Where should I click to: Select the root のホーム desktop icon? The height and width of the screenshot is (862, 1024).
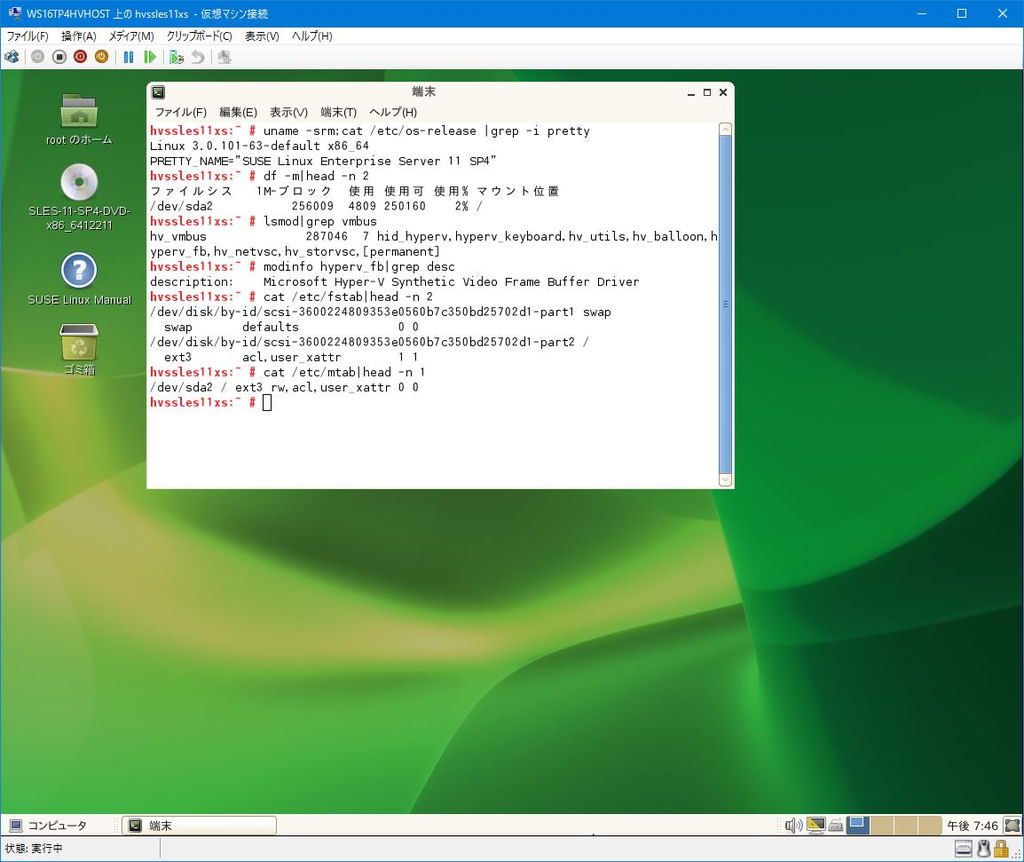click(79, 119)
